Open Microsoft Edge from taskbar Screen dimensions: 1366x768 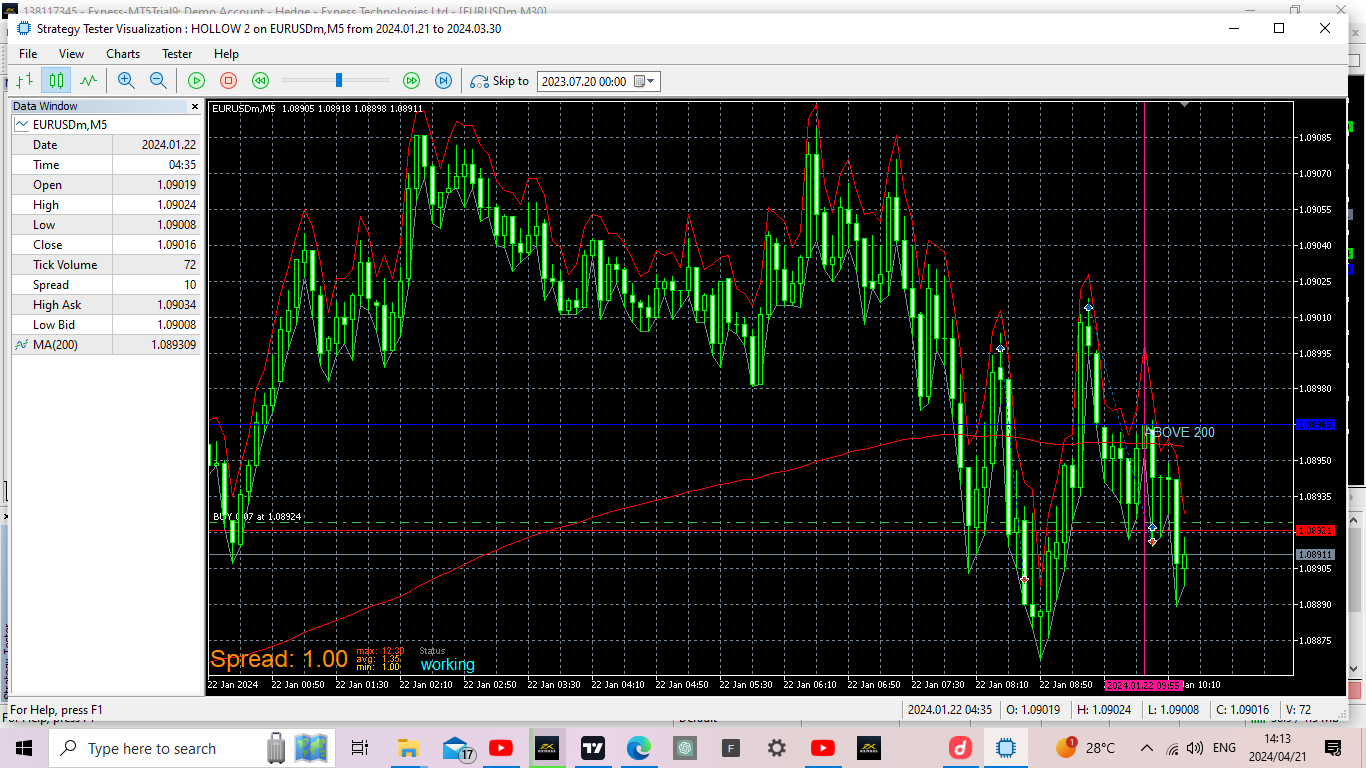(x=639, y=748)
